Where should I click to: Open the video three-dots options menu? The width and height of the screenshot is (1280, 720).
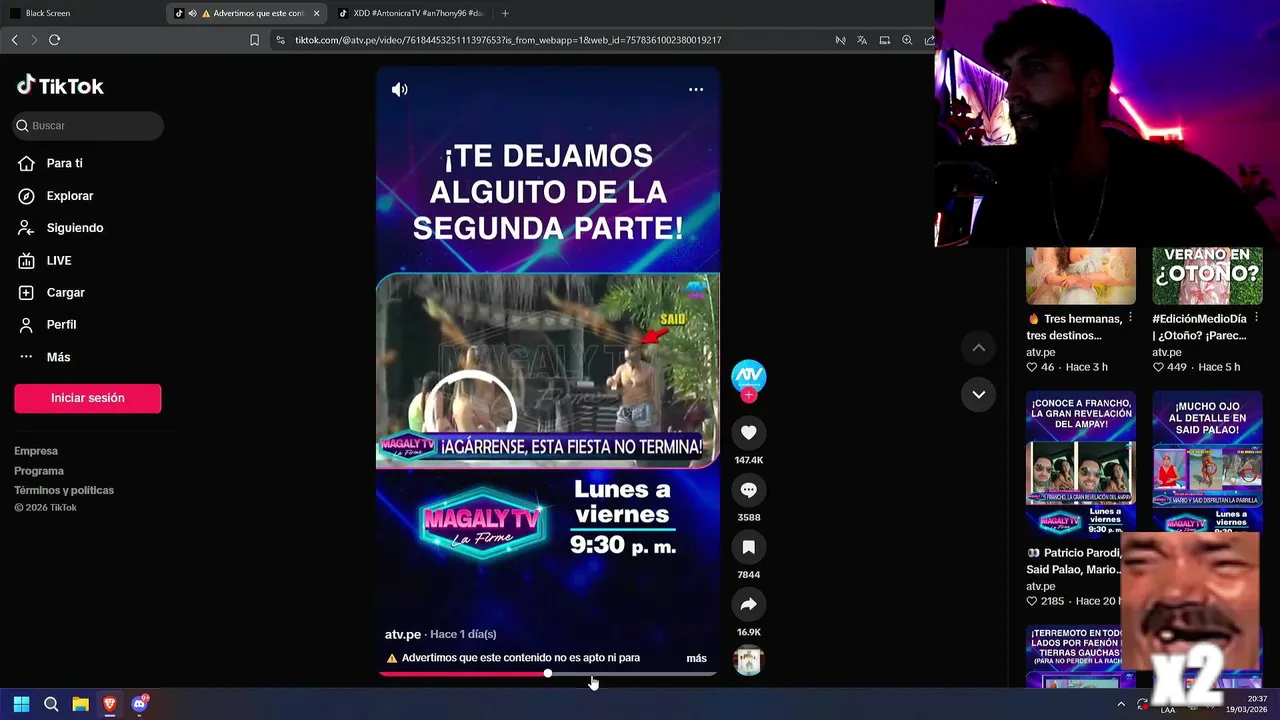696,89
